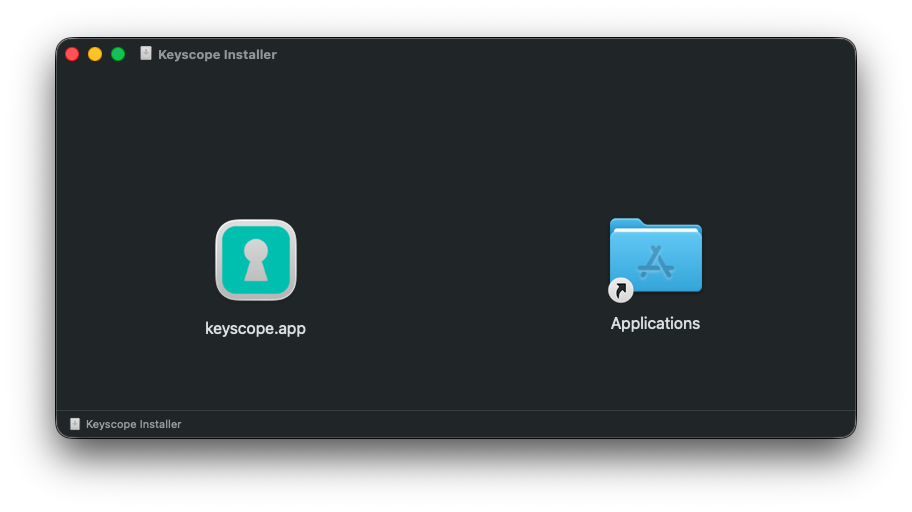Click the keyscope.app file name label
Viewport: 912px width, 512px height.
pos(255,328)
